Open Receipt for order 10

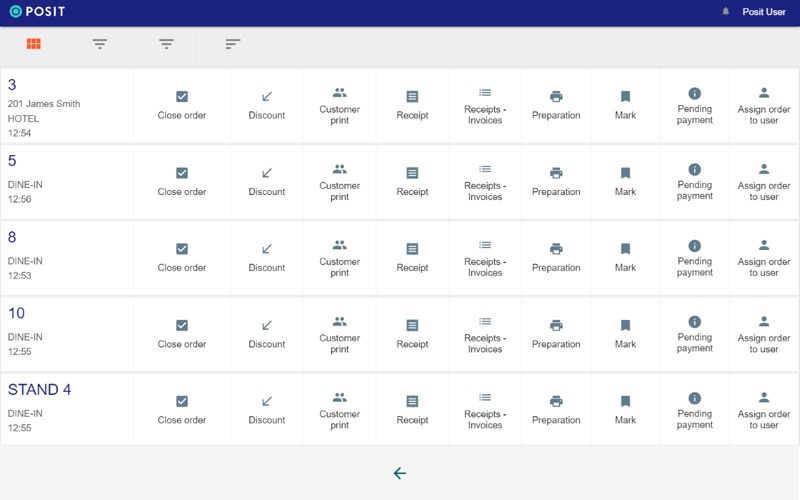[x=412, y=335]
